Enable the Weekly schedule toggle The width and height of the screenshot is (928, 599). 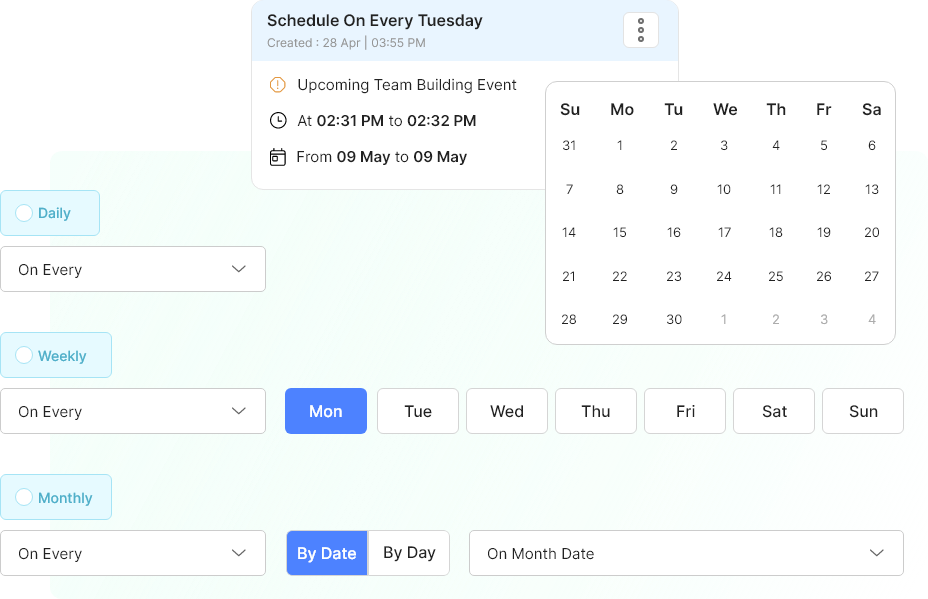(23, 355)
